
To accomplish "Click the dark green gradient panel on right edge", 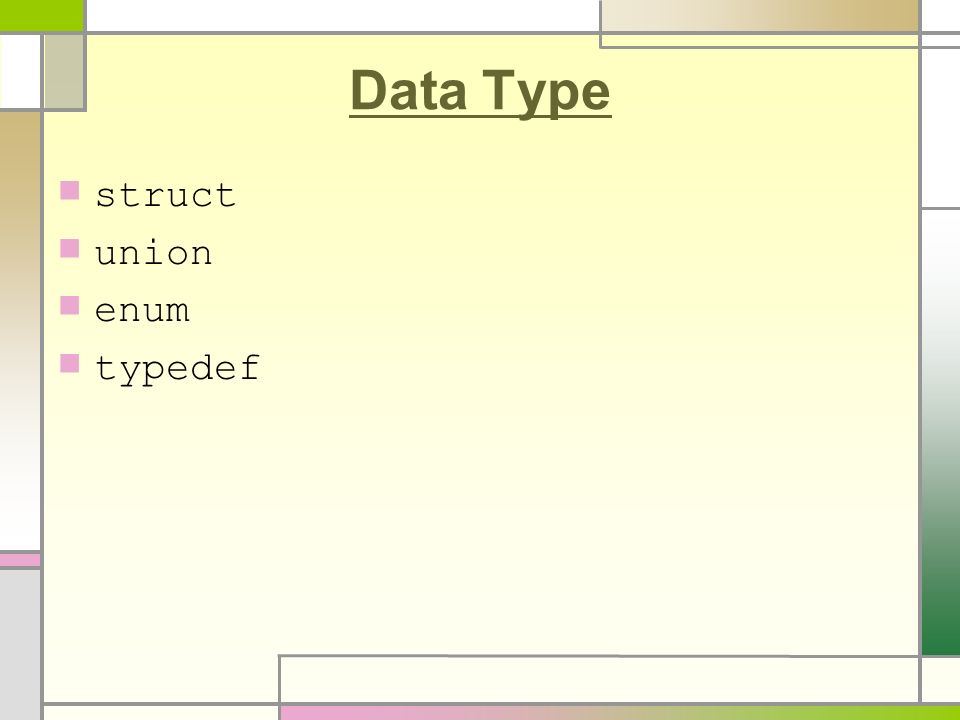I will pyautogui.click(x=942, y=432).
